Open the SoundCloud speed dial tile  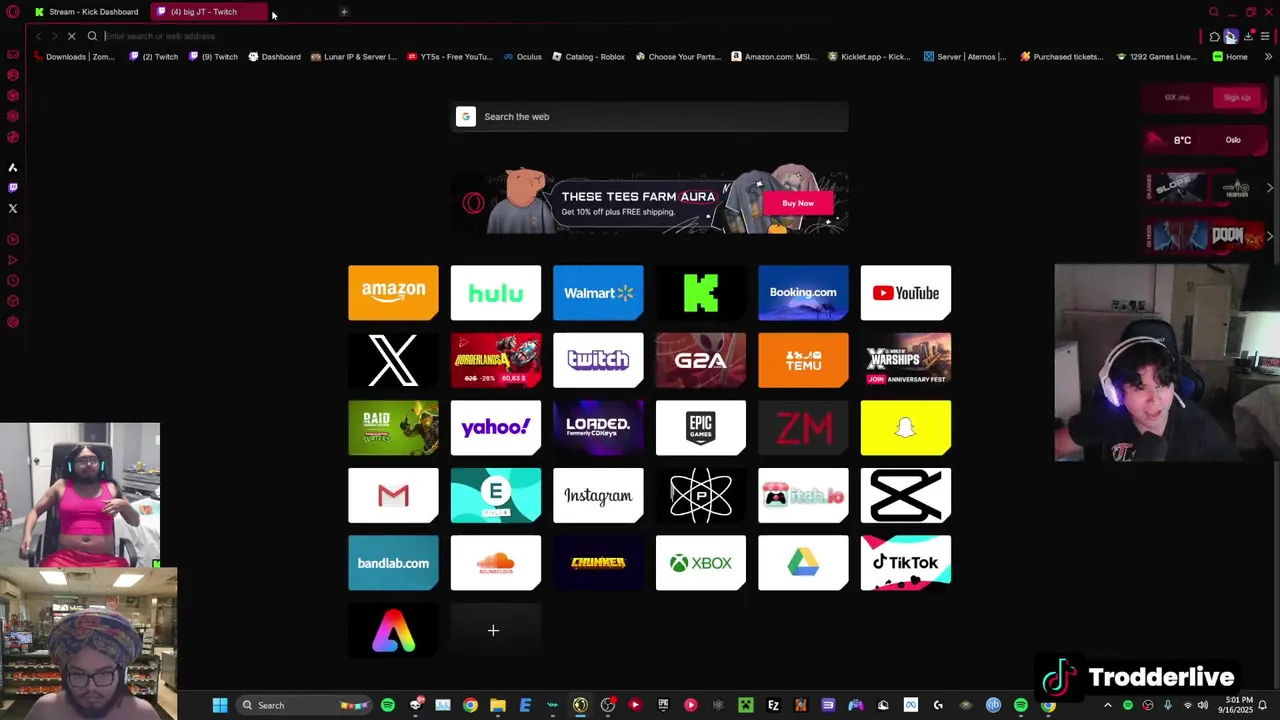(496, 563)
